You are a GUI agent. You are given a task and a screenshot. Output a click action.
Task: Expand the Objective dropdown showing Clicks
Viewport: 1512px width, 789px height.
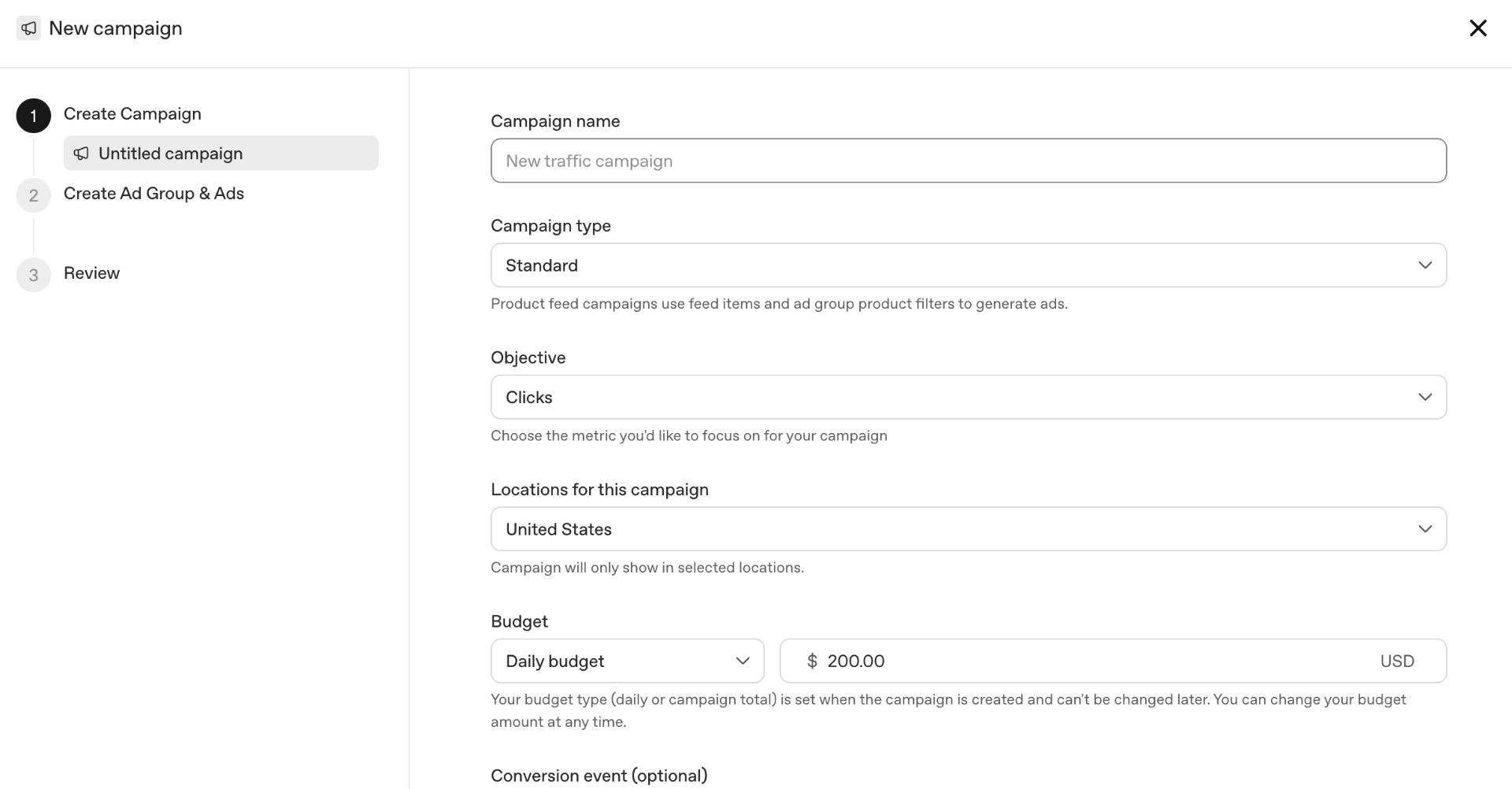(x=969, y=397)
